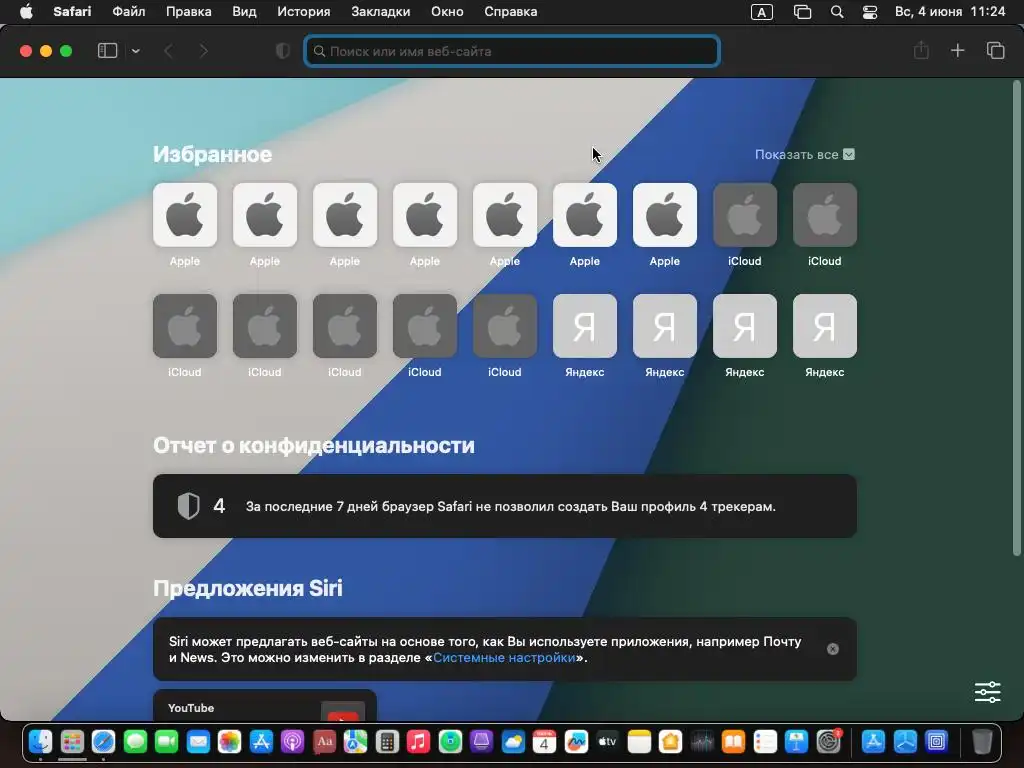Viewport: 1024px width, 768px height.
Task: Open Photos from the Dock
Action: click(229, 742)
